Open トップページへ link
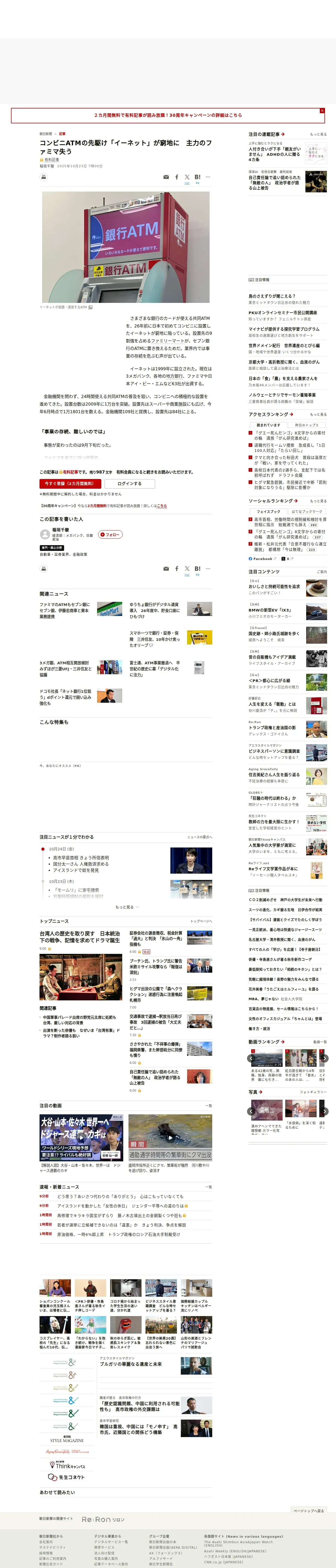 (201, 921)
